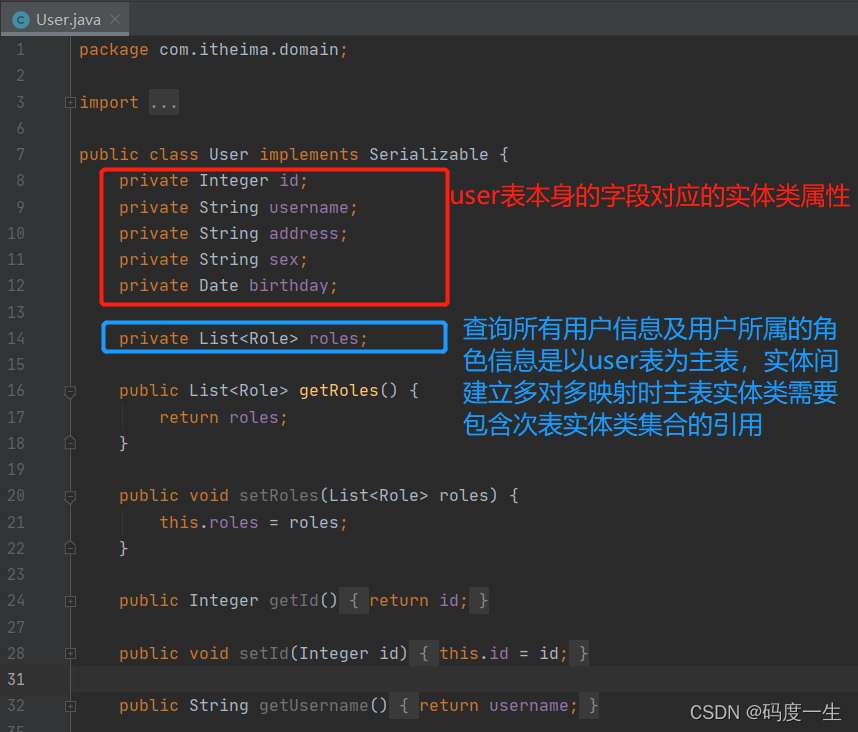
Task: Close the User.java tab
Action: [115, 19]
